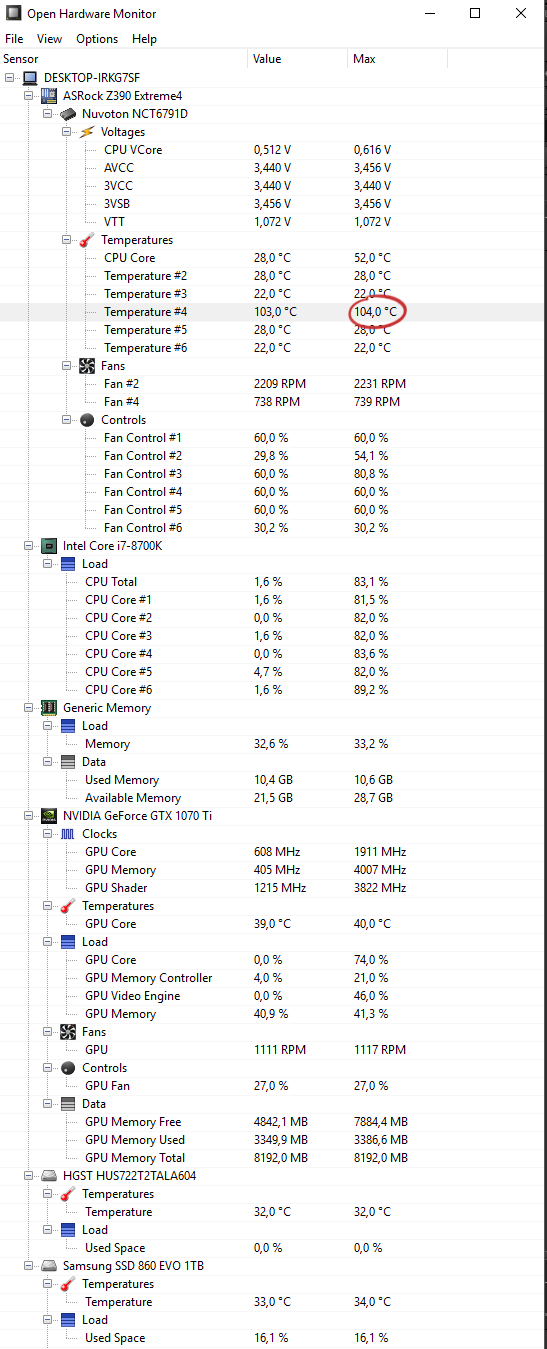Collapse the DESKTOP-IRKG7SF root node
The width and height of the screenshot is (547, 1349).
coord(10,78)
